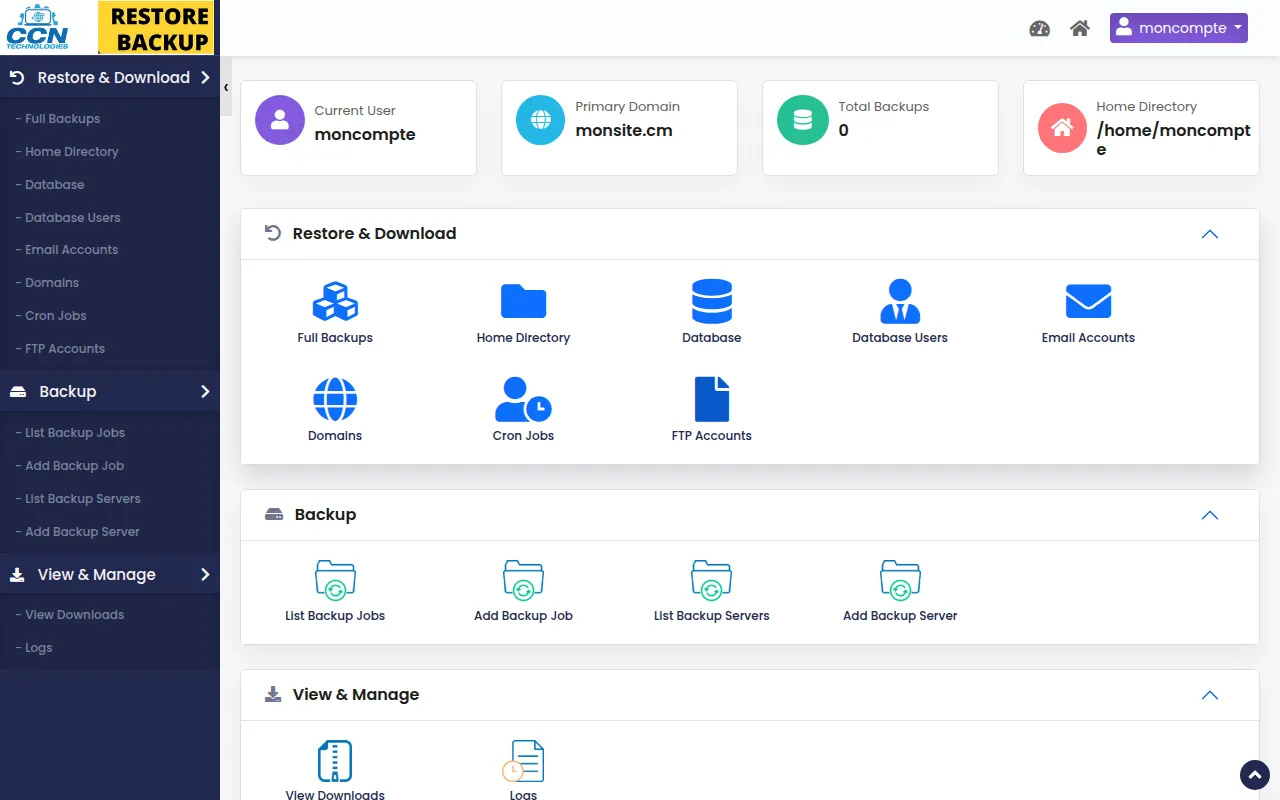Open the Database cylinder icon
The width and height of the screenshot is (1280, 800).
pyautogui.click(x=712, y=301)
